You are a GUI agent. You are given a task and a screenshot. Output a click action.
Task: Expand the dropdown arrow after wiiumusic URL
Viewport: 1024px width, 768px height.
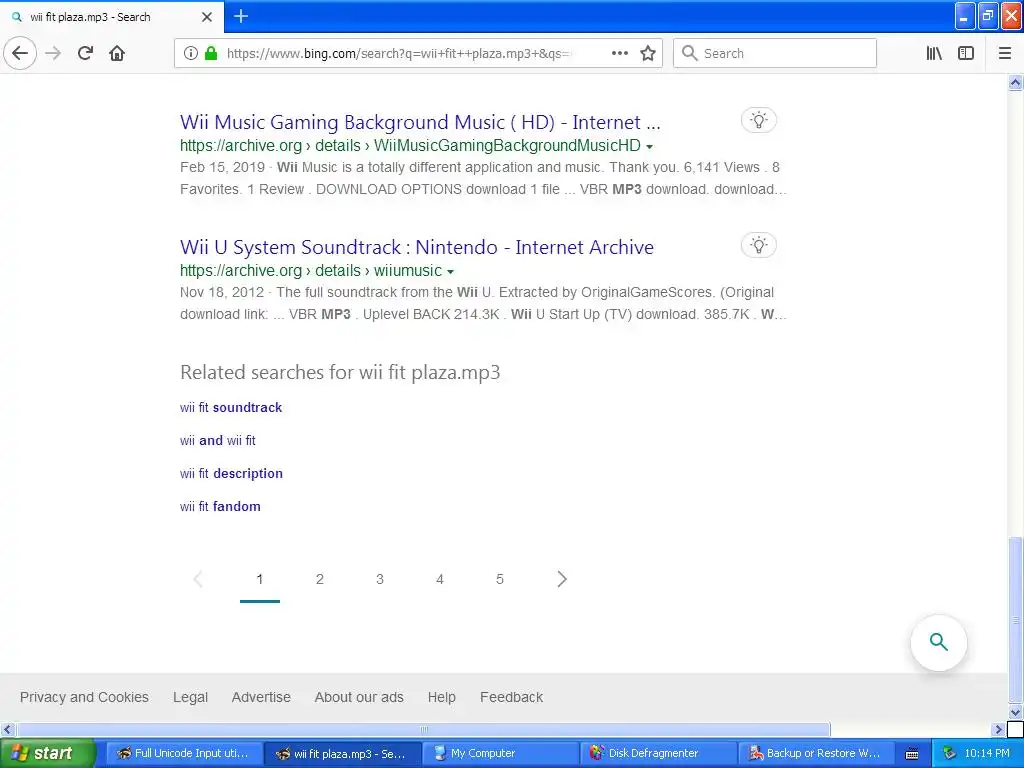click(x=450, y=272)
